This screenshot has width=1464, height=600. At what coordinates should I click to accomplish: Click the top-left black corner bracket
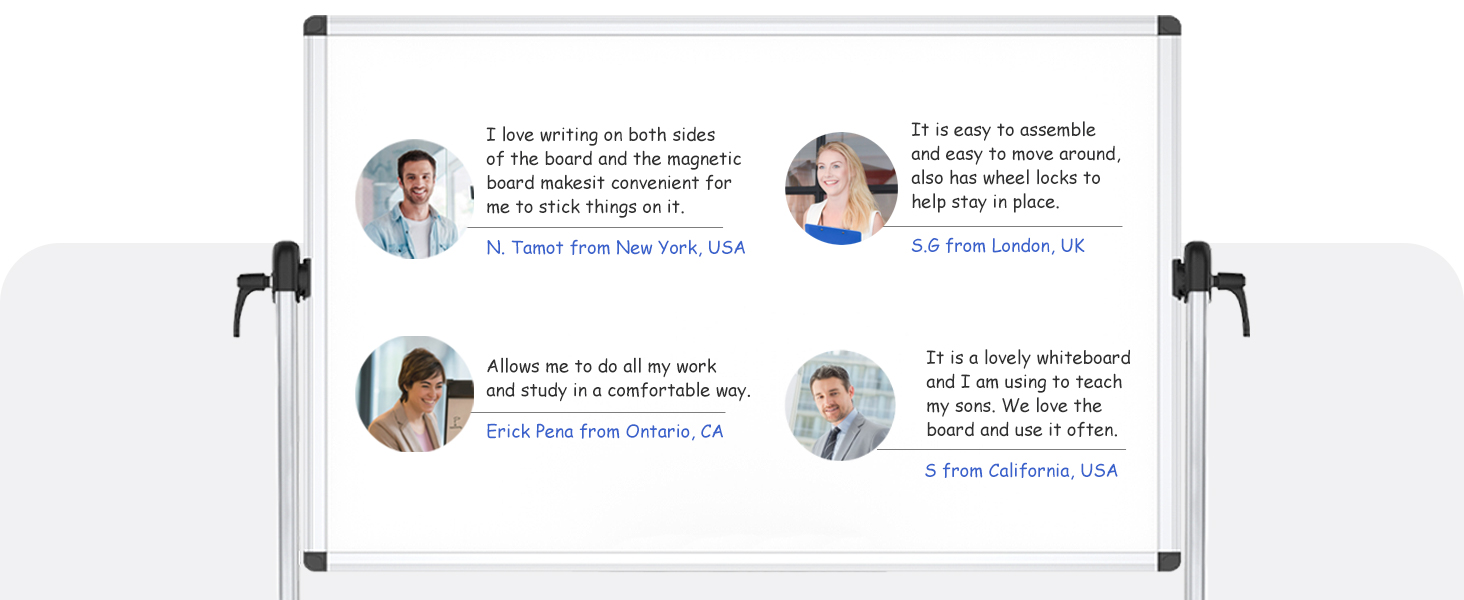point(316,26)
